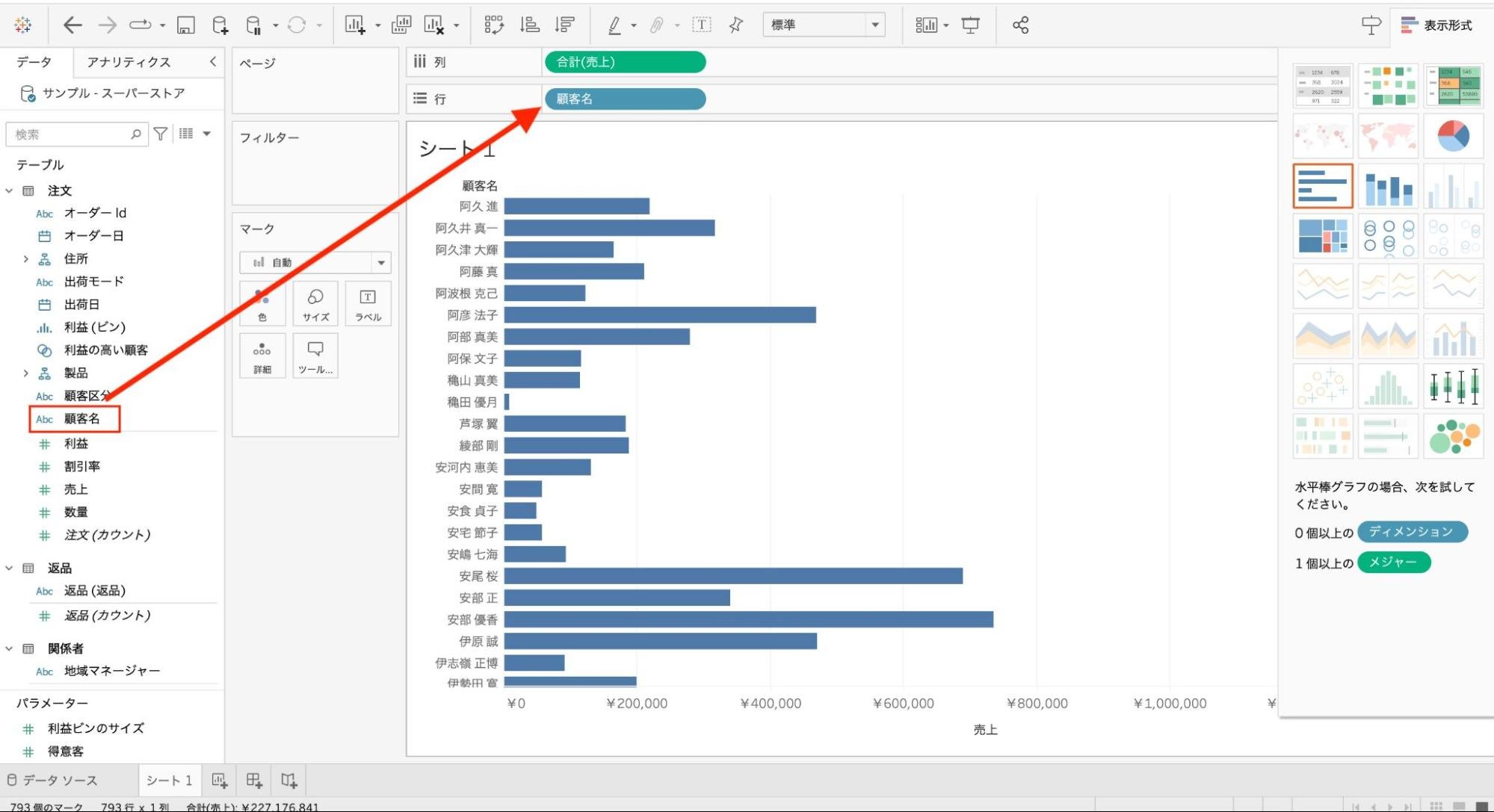Click the refresh/run update icon
The image size is (1494, 812).
[297, 25]
